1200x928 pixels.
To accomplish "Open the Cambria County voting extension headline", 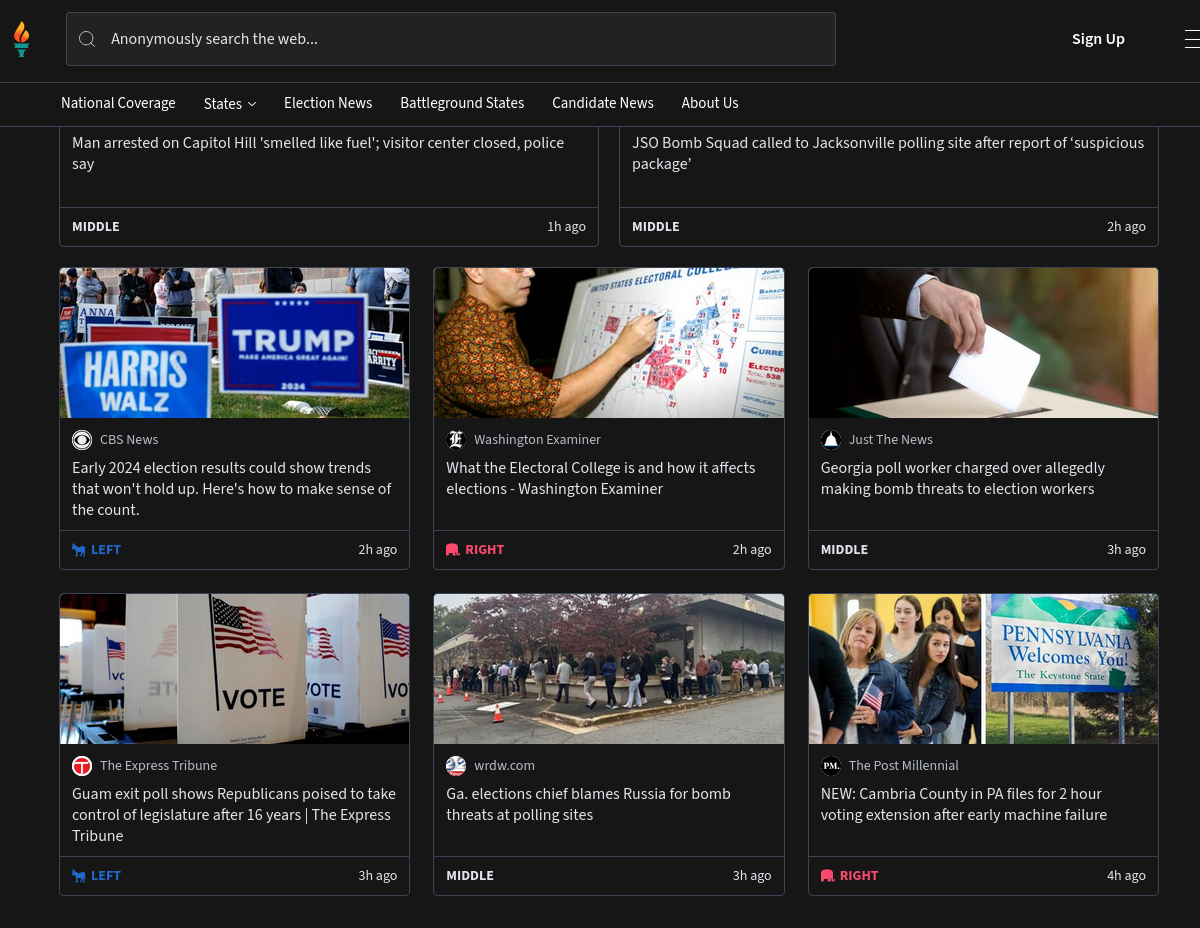I will tap(964, 804).
